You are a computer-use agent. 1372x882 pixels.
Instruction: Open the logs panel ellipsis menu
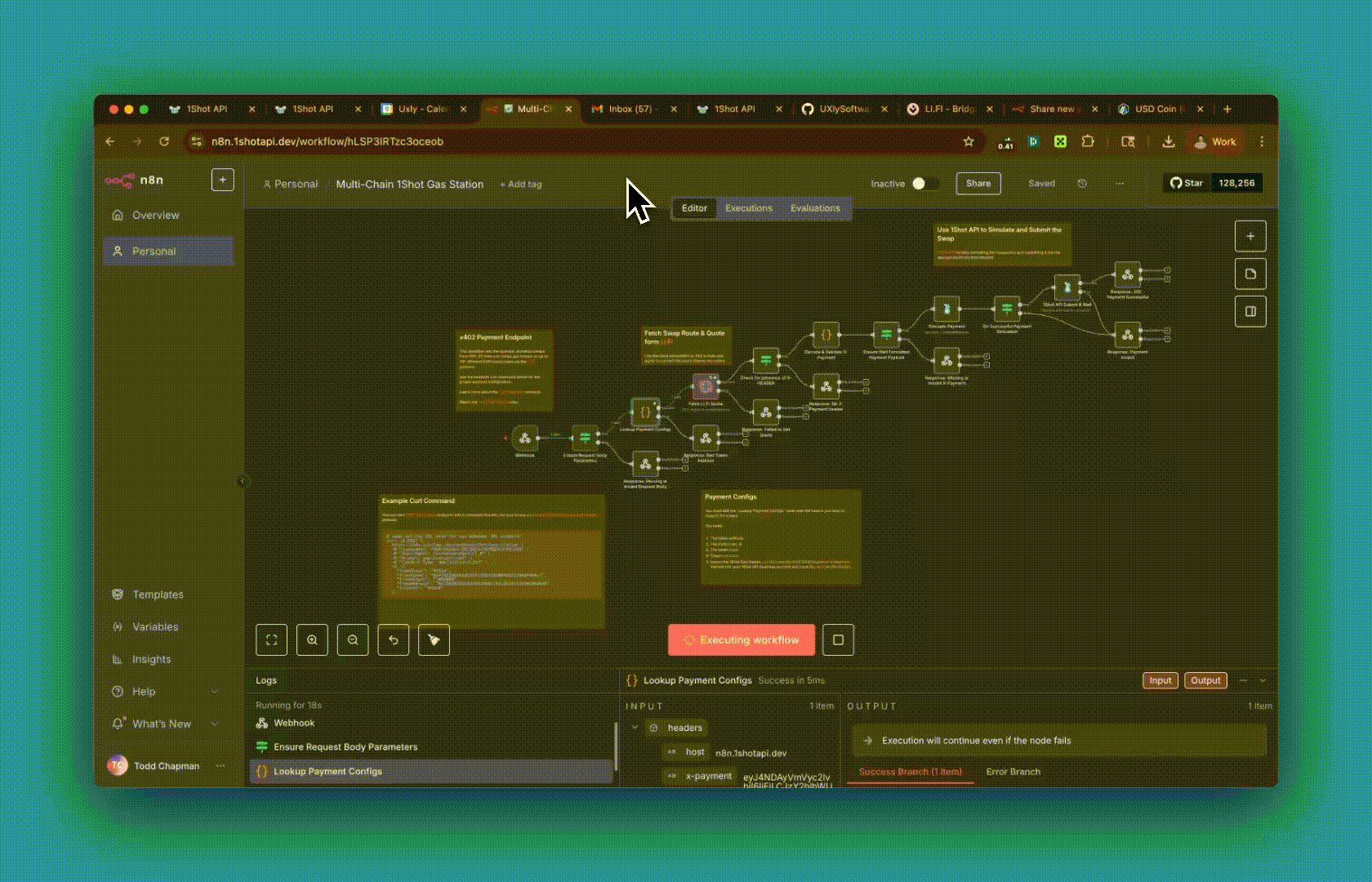(x=1243, y=680)
